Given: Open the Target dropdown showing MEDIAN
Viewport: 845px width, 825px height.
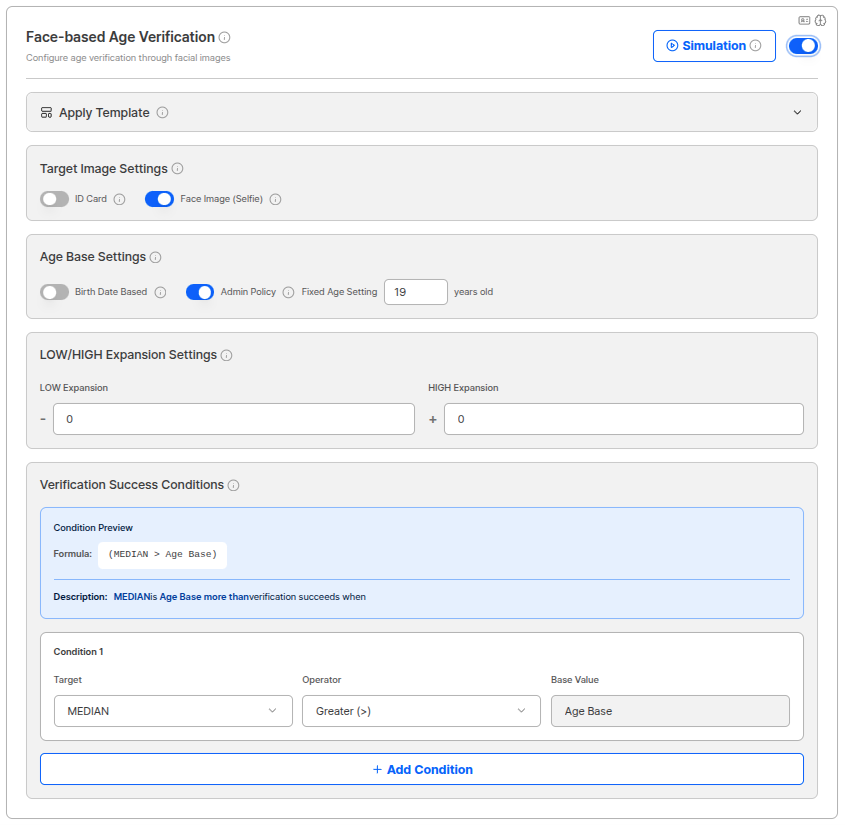Looking at the screenshot, I should click(172, 710).
